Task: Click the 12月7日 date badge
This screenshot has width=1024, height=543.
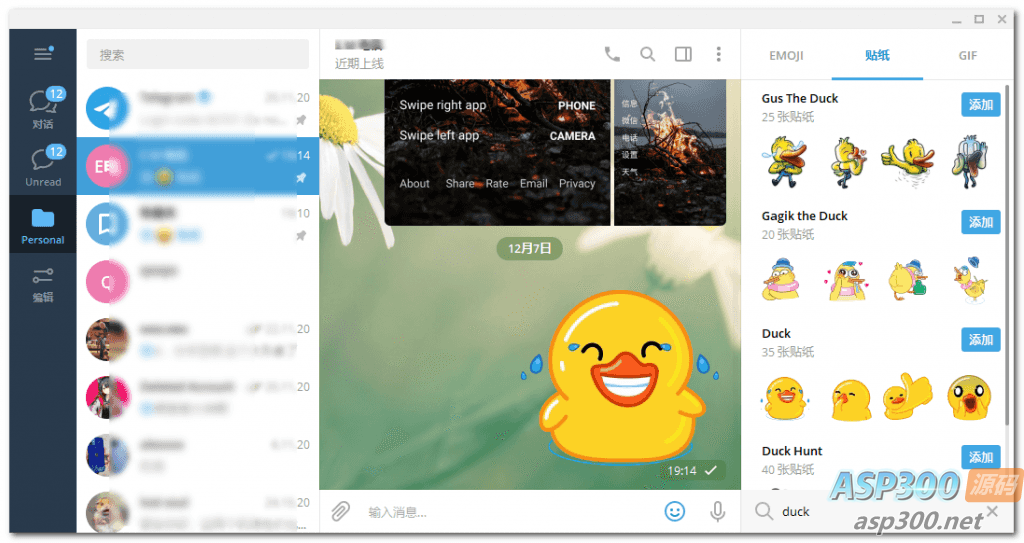Action: pyautogui.click(x=530, y=248)
